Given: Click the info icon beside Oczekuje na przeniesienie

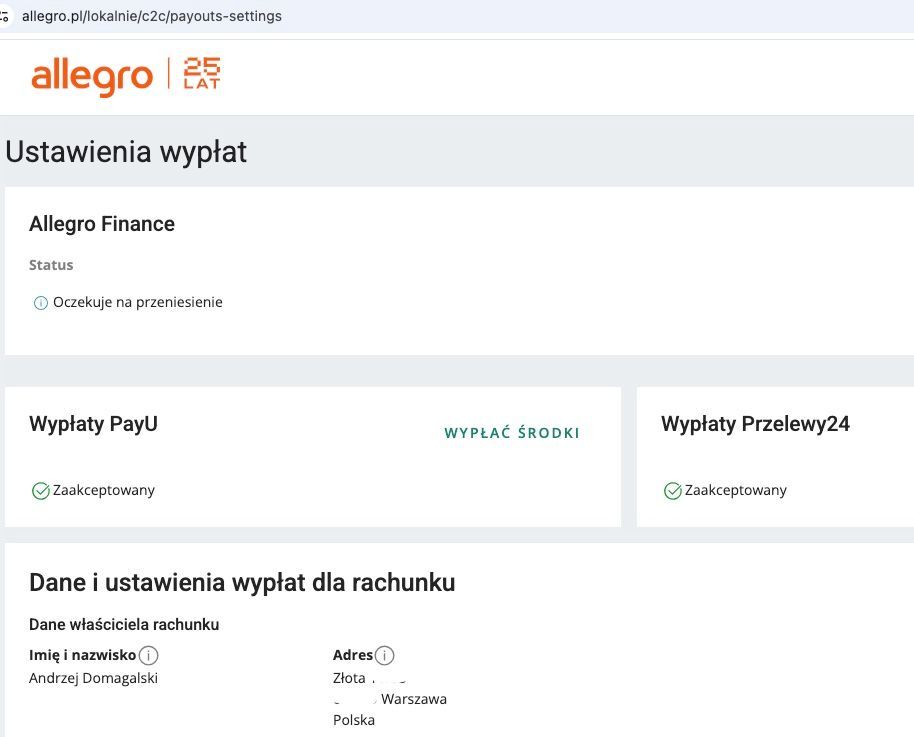Looking at the screenshot, I should [x=41, y=303].
